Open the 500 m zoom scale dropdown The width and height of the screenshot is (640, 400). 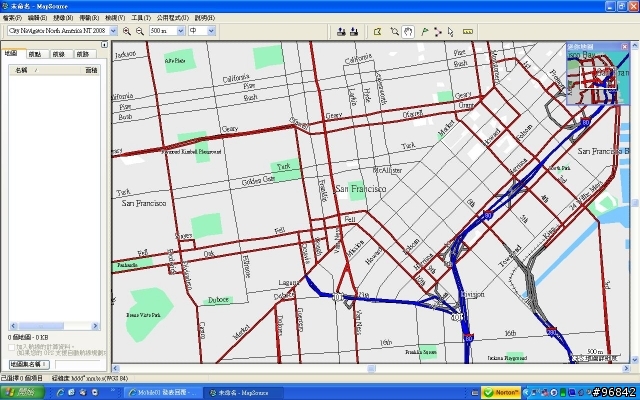coord(181,31)
